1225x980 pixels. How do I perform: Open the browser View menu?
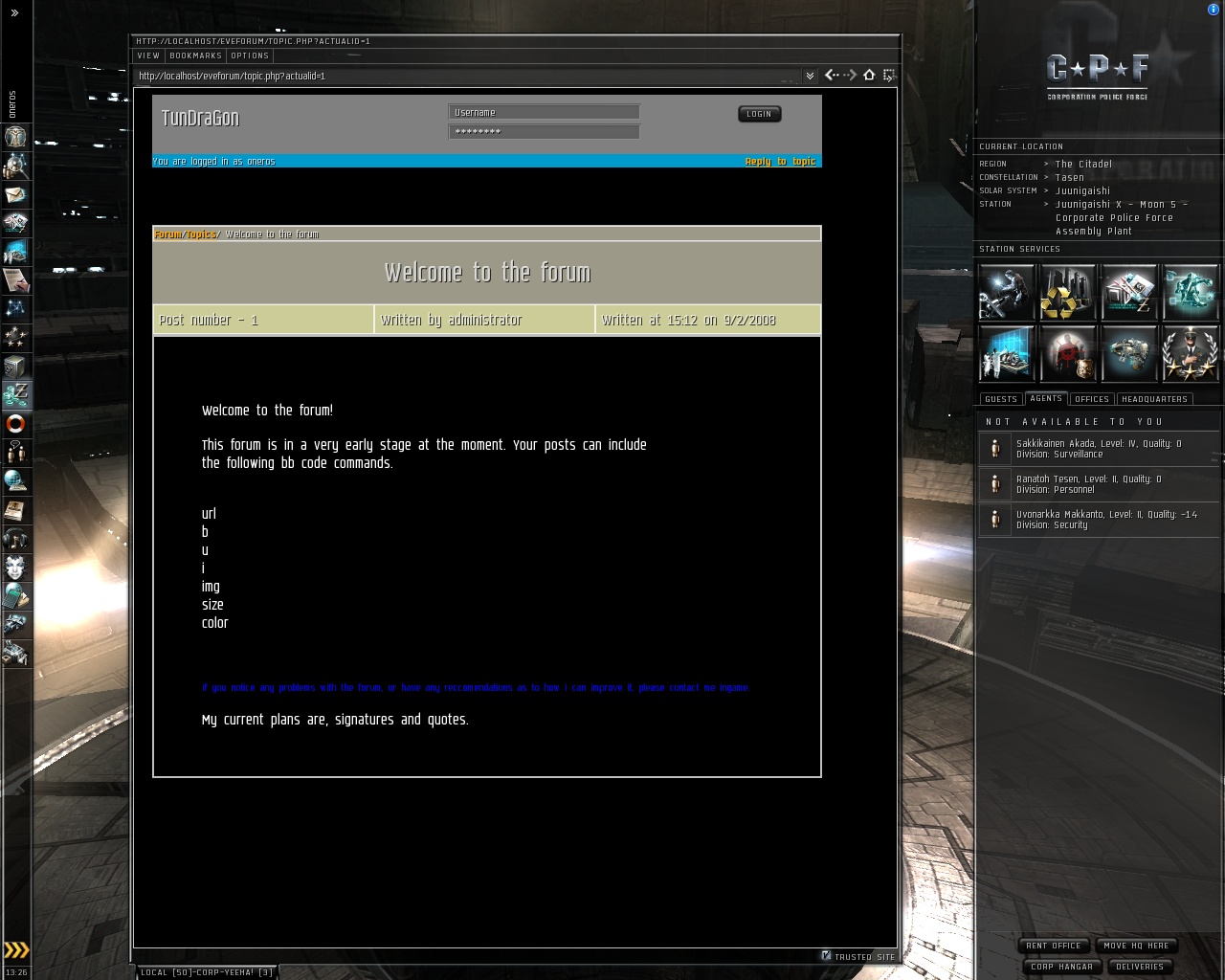[x=148, y=56]
